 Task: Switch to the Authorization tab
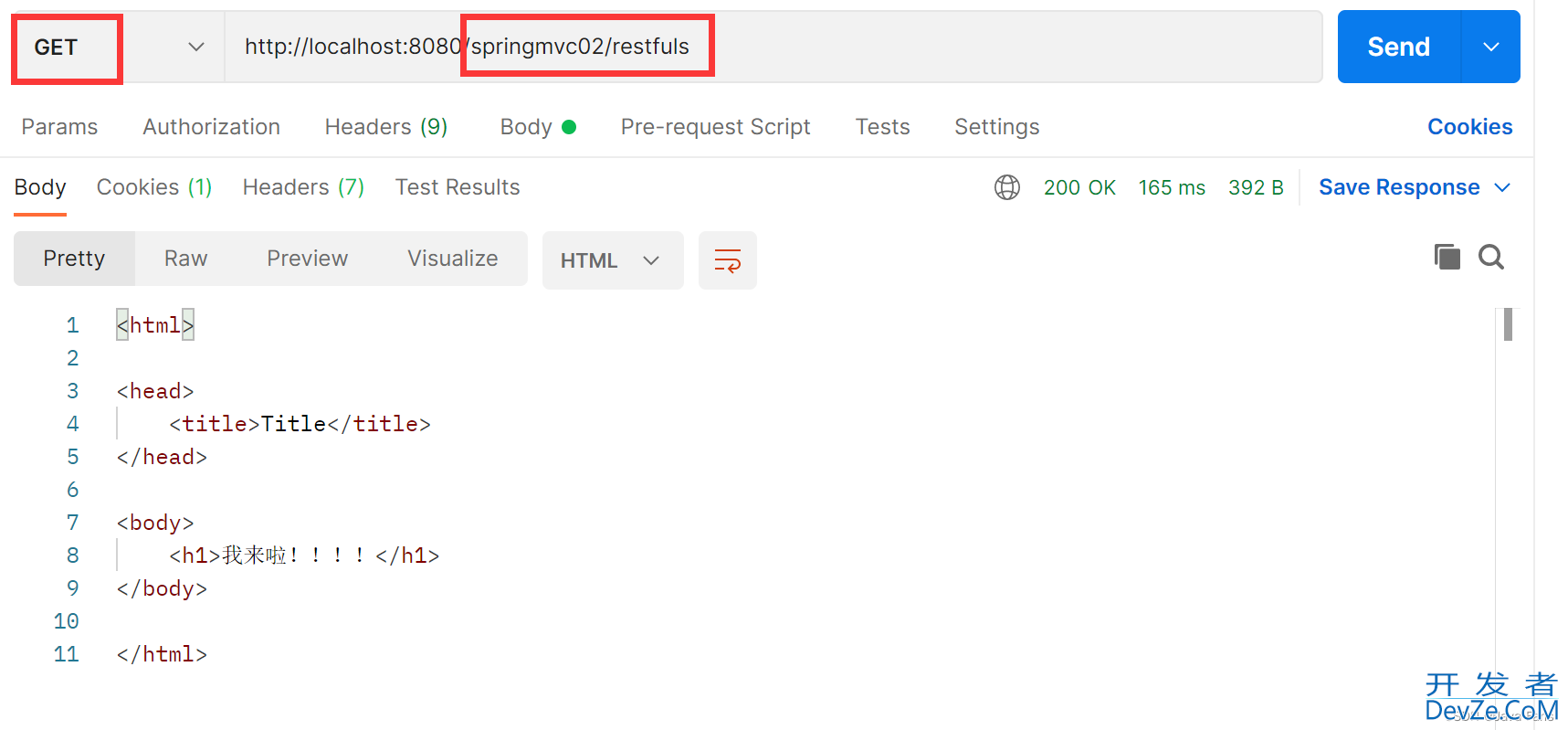[211, 127]
